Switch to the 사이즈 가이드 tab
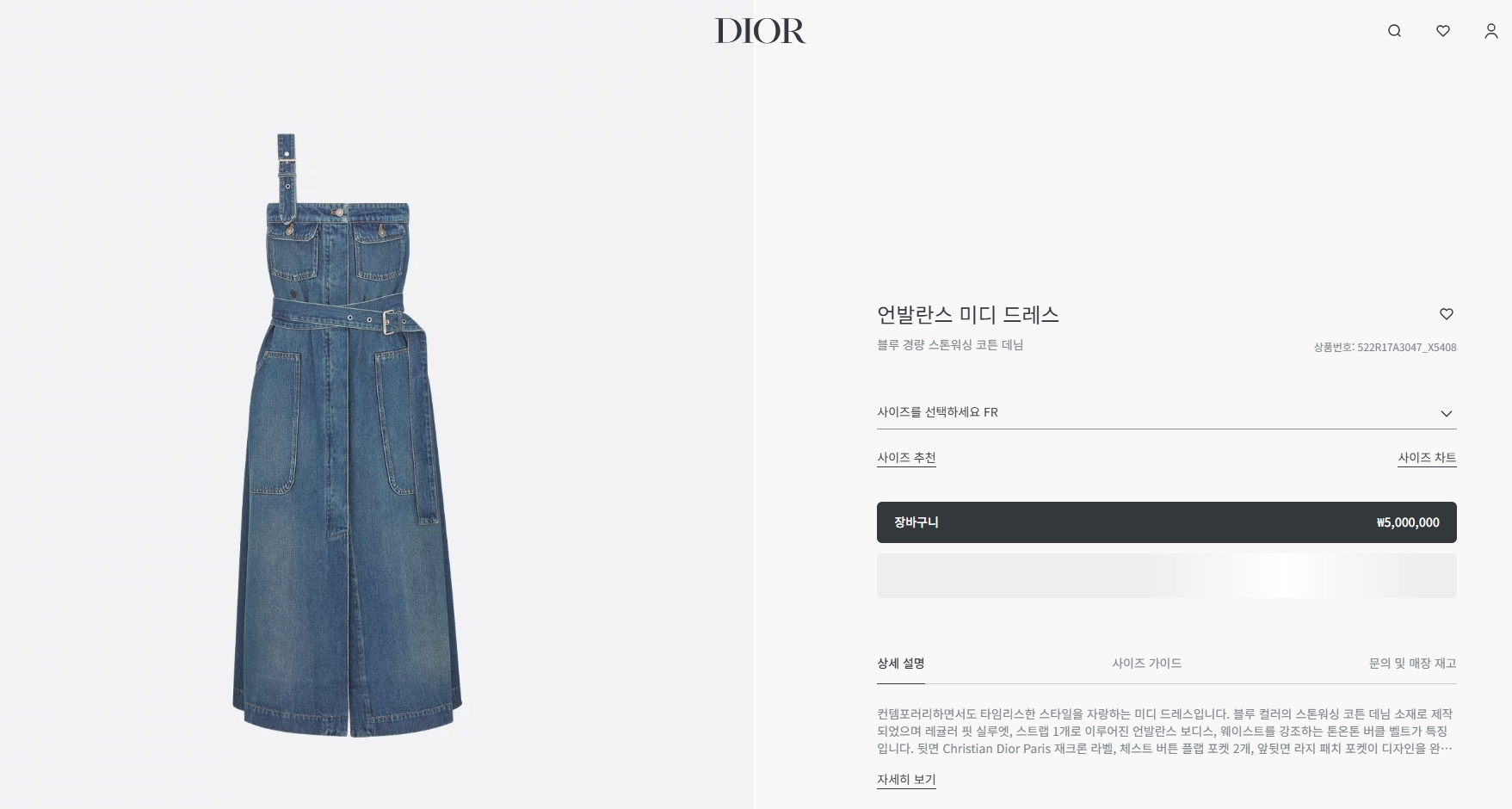The image size is (1512, 809). [1146, 664]
